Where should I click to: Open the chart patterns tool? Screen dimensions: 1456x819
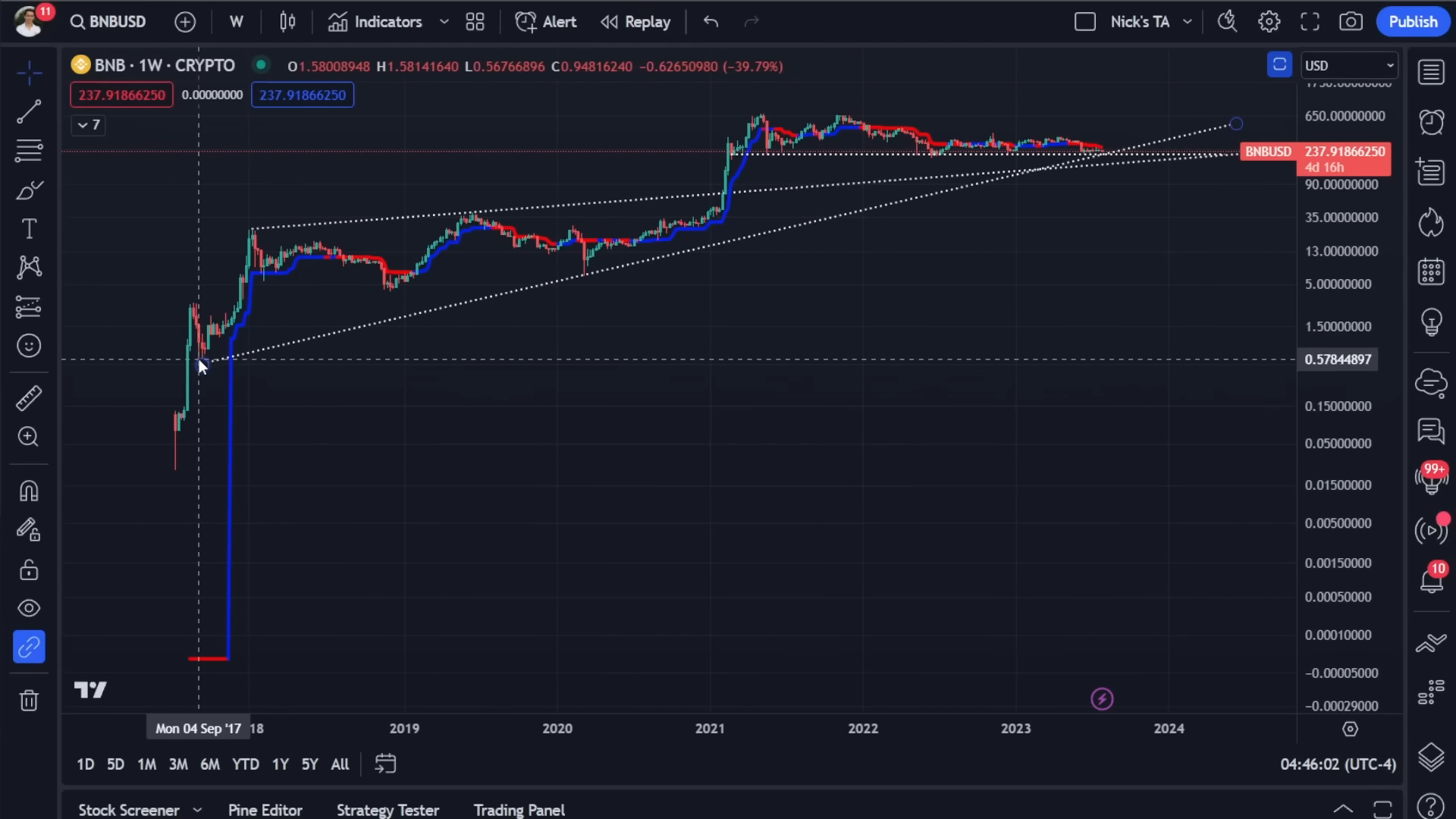[29, 267]
